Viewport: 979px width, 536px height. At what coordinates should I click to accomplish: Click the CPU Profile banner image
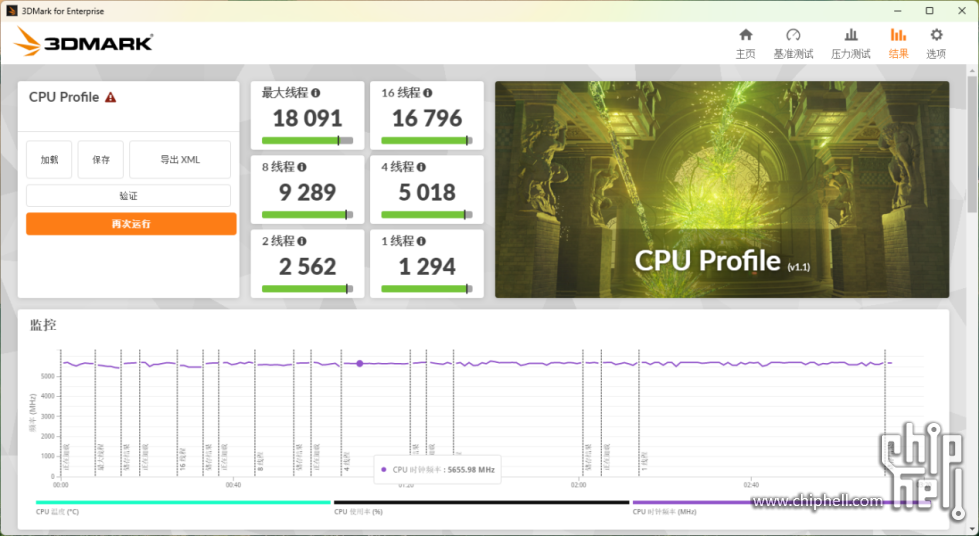(721, 189)
